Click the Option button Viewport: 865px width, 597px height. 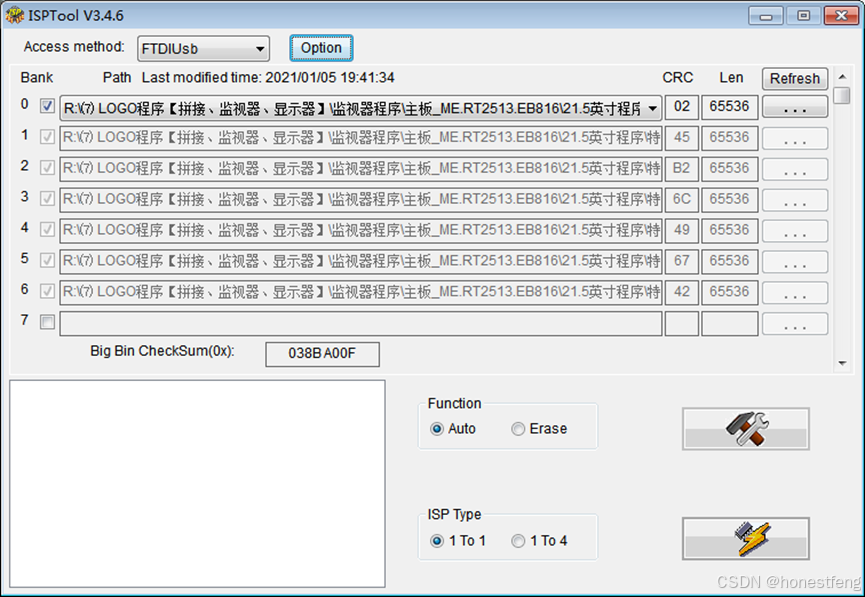click(320, 47)
